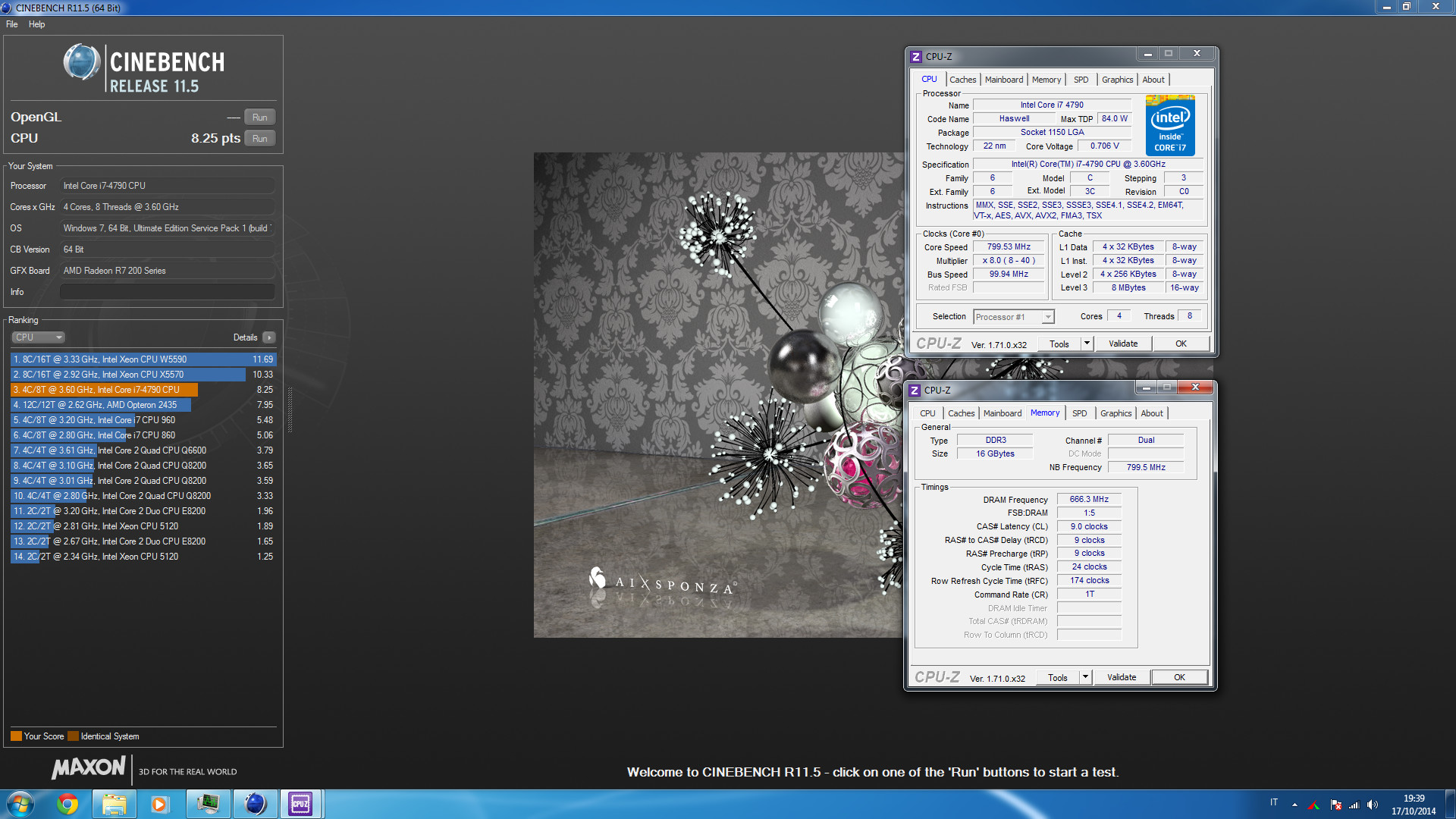
Task: Click the rendered scene preview image
Action: 718,395
